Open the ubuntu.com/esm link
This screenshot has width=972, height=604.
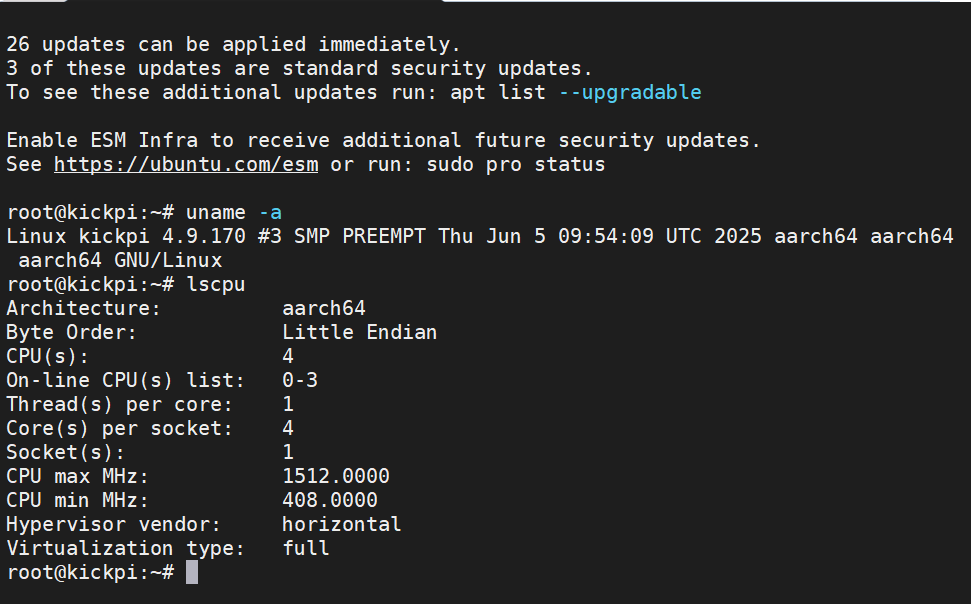[186, 164]
